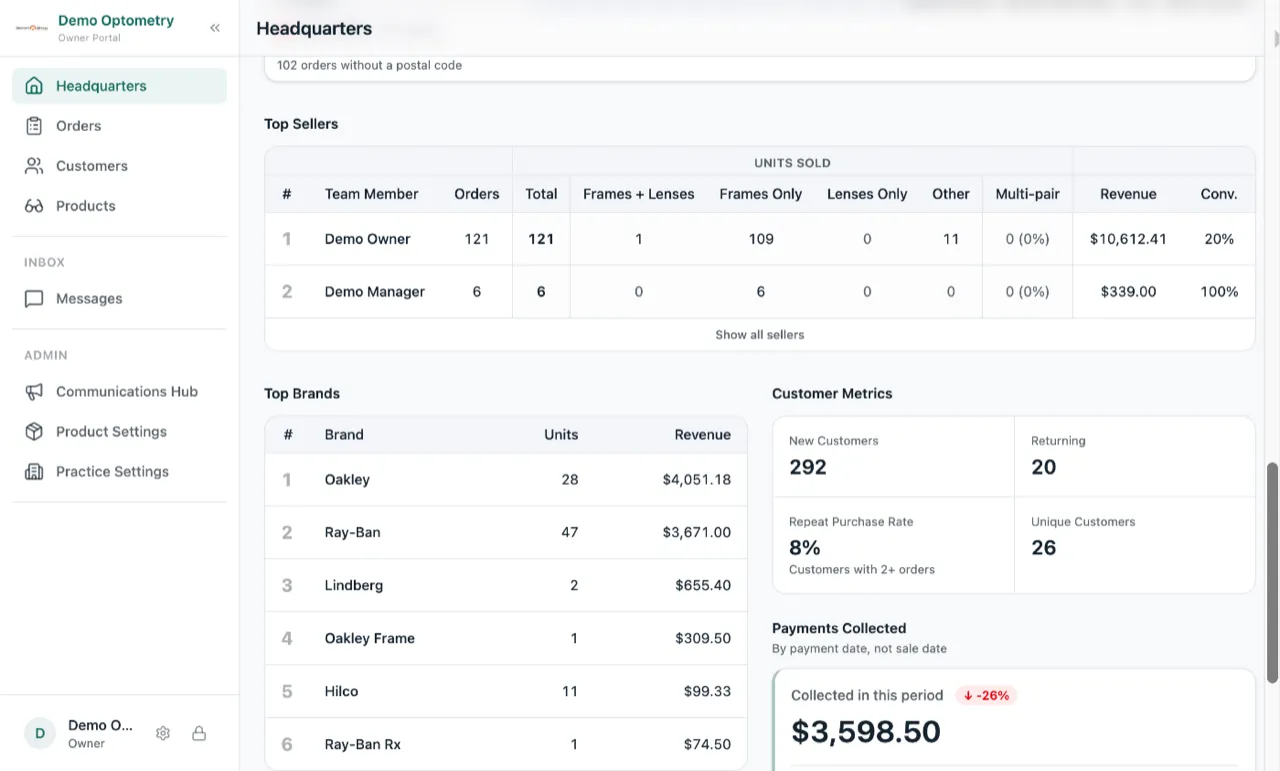Click the -26% change badge
Screen dimensions: 1280x771
[x=986, y=696]
